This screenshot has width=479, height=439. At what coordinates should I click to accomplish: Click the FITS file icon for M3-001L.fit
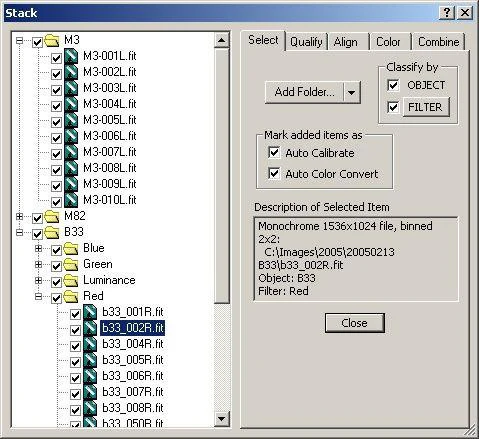pos(71,56)
